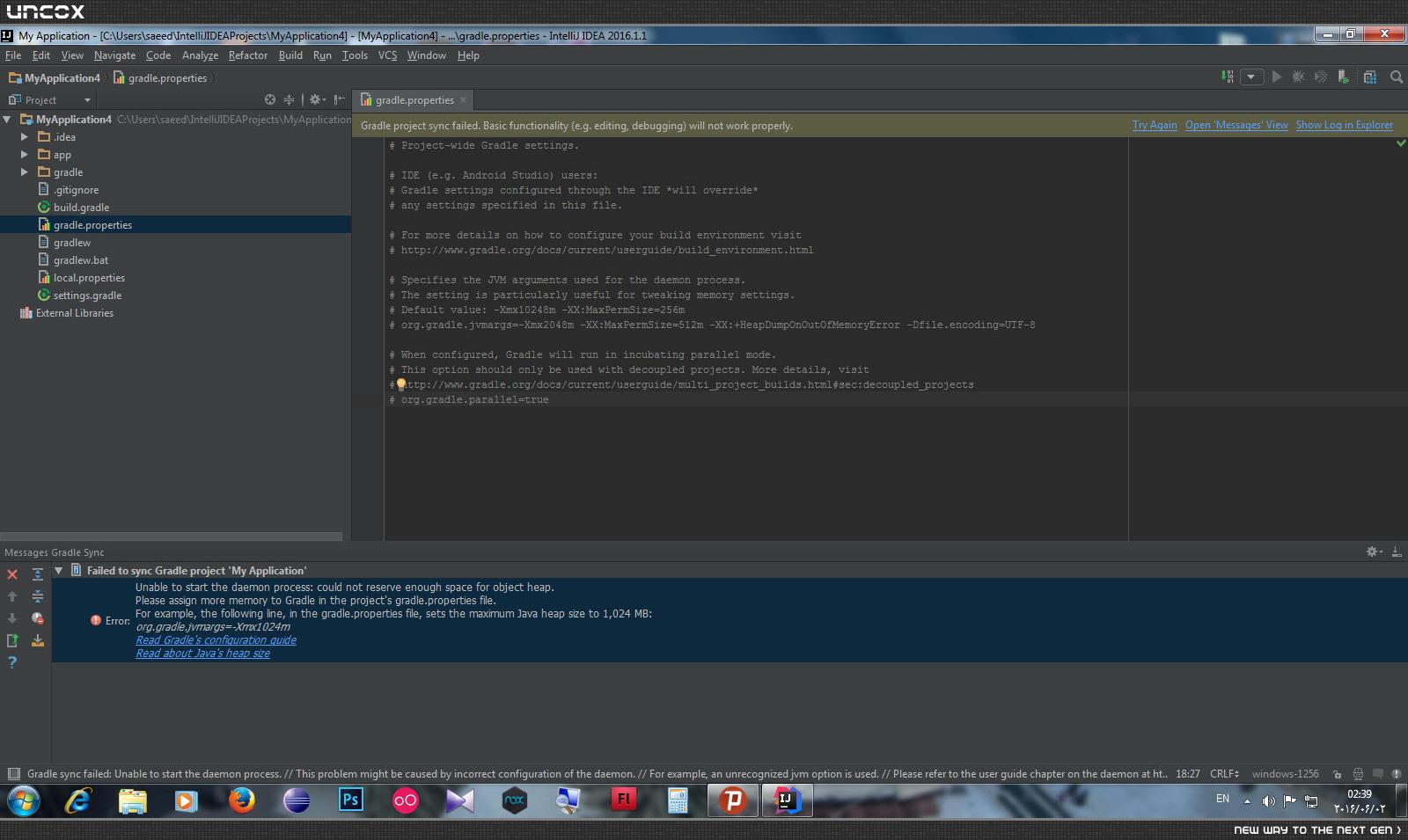Click Read about Java's heap size link
The width and height of the screenshot is (1408, 840).
[x=202, y=654]
